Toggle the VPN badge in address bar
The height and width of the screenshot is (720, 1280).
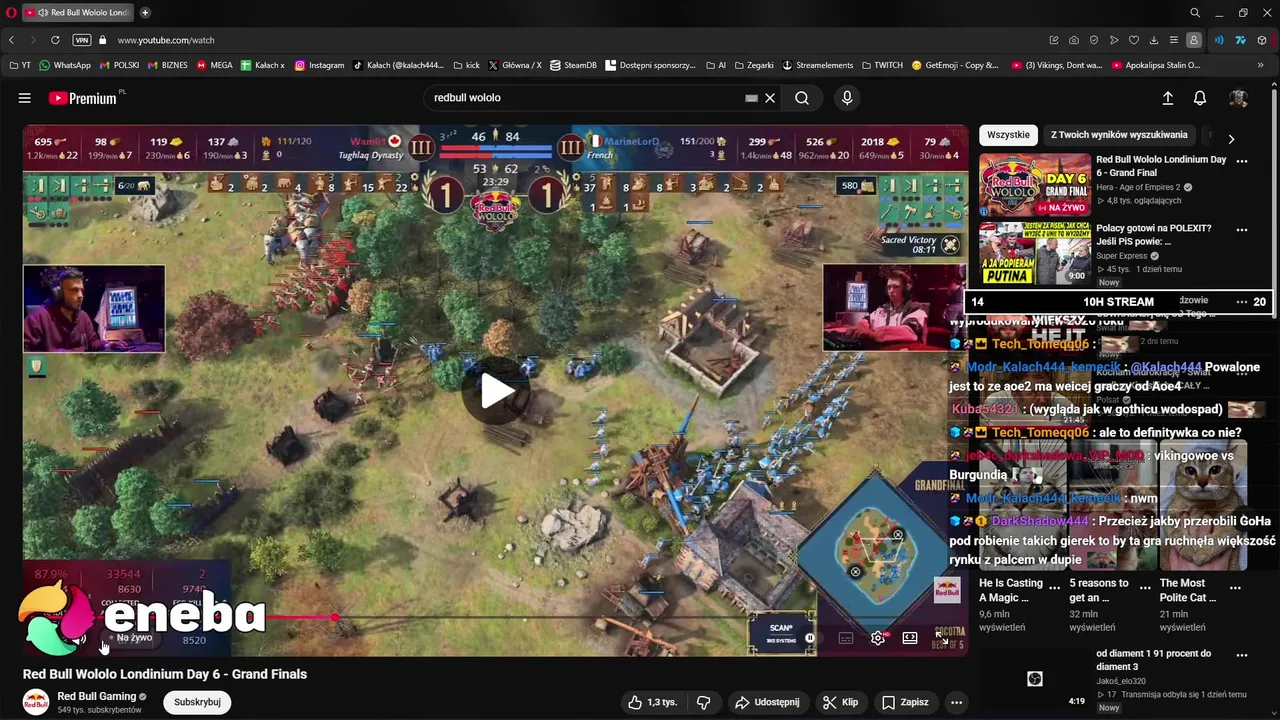pyautogui.click(x=82, y=40)
